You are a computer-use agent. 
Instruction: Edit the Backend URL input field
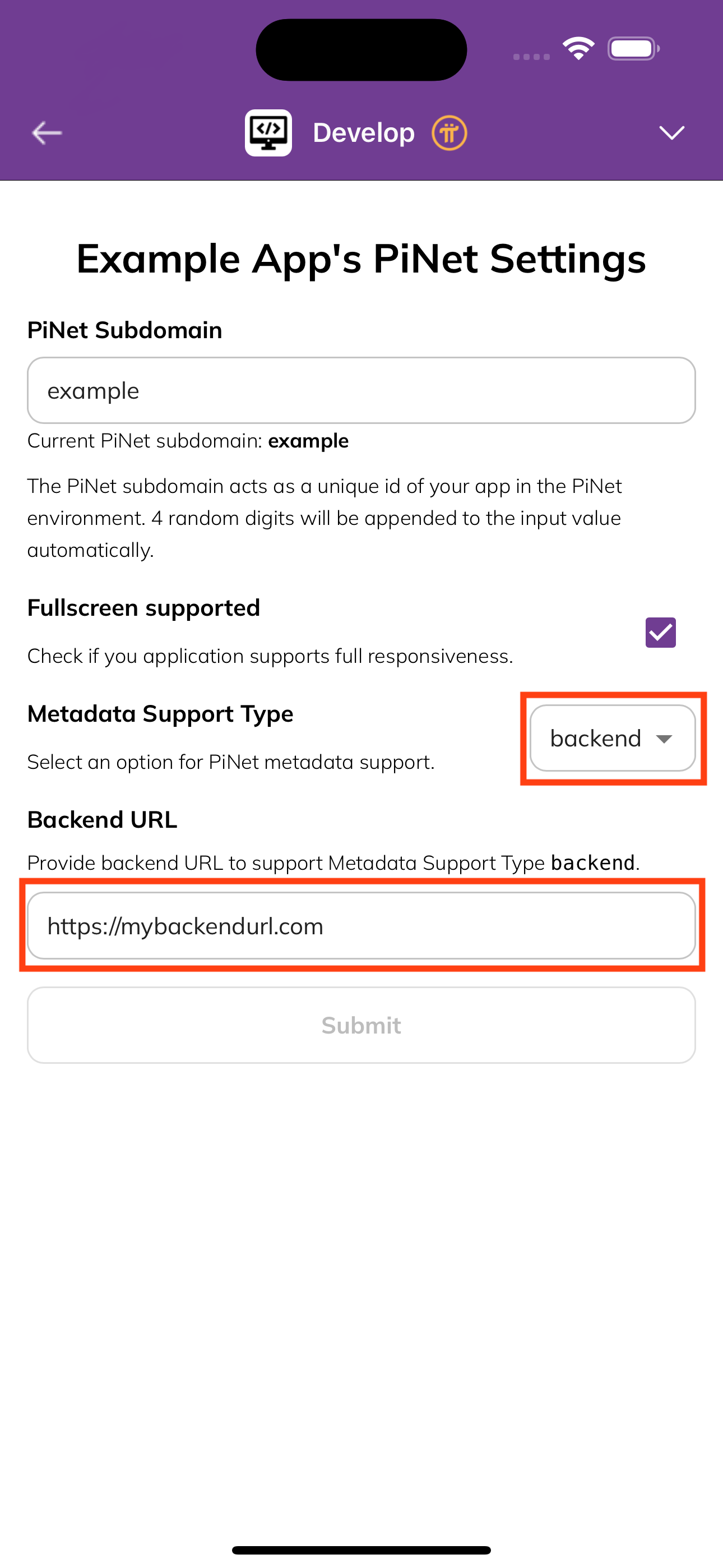[x=361, y=926]
